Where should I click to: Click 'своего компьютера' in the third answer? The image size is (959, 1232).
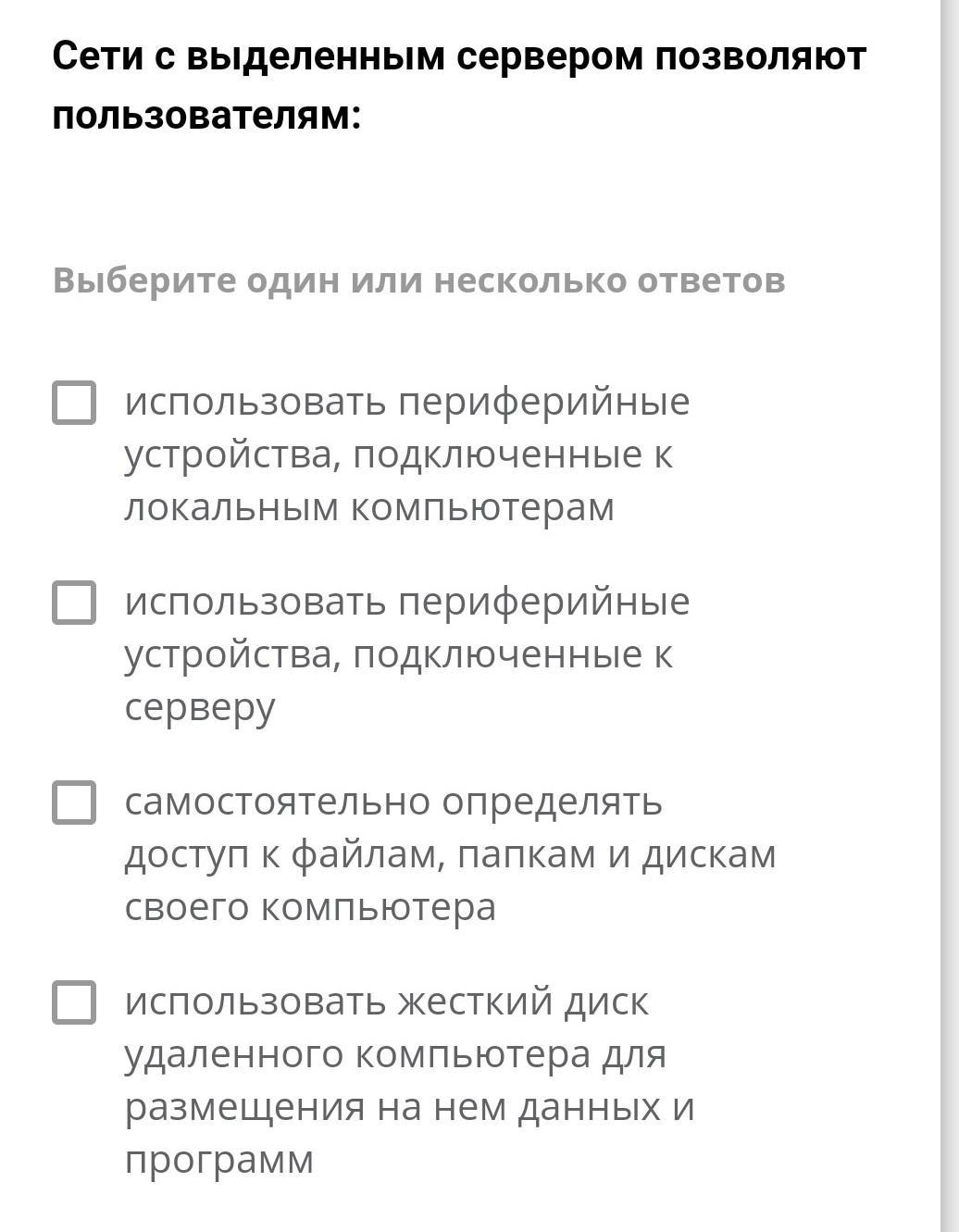click(310, 907)
